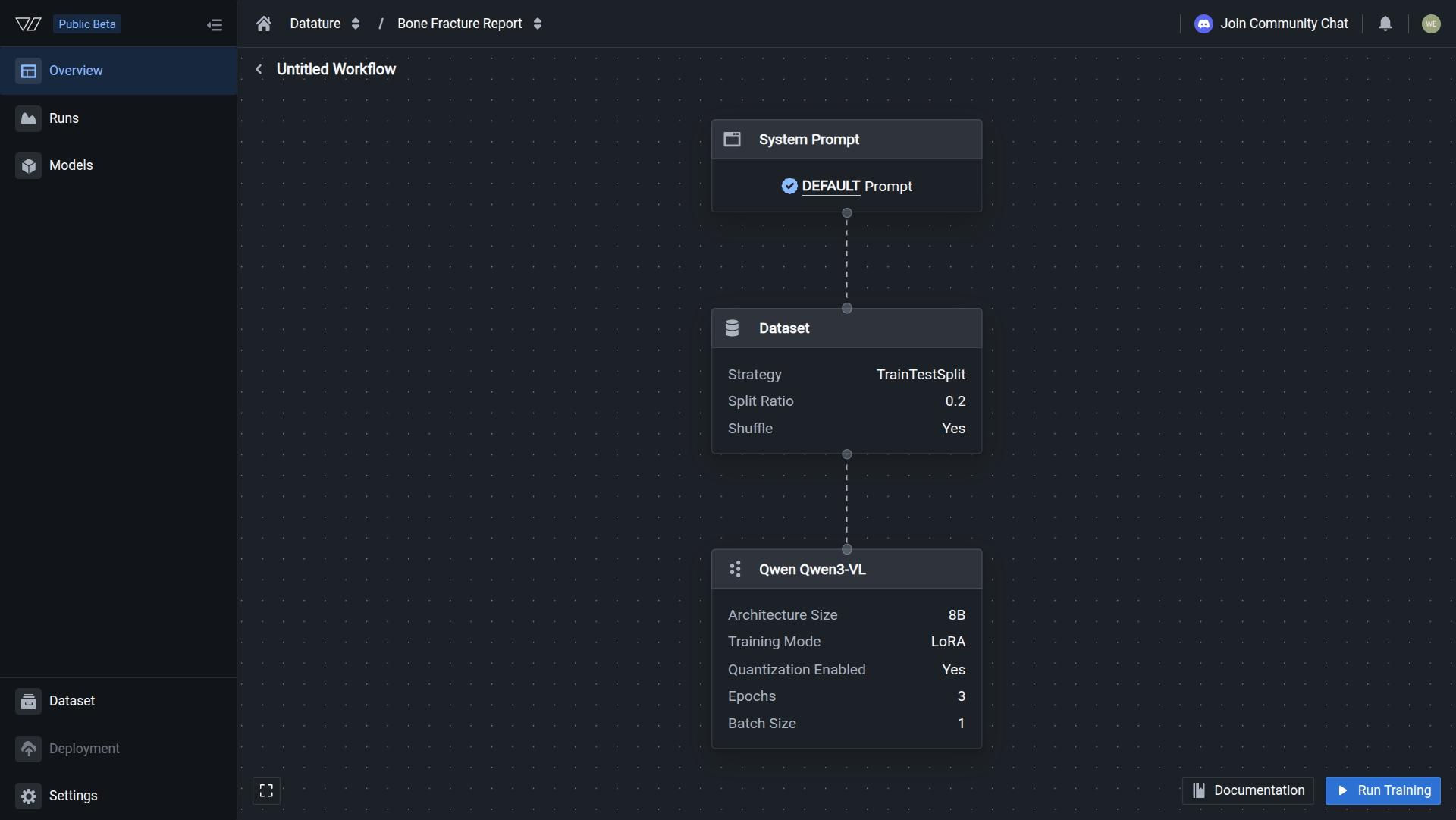Image resolution: width=1456 pixels, height=820 pixels.
Task: Open the Bone Fracture Report project dropdown
Action: click(538, 24)
